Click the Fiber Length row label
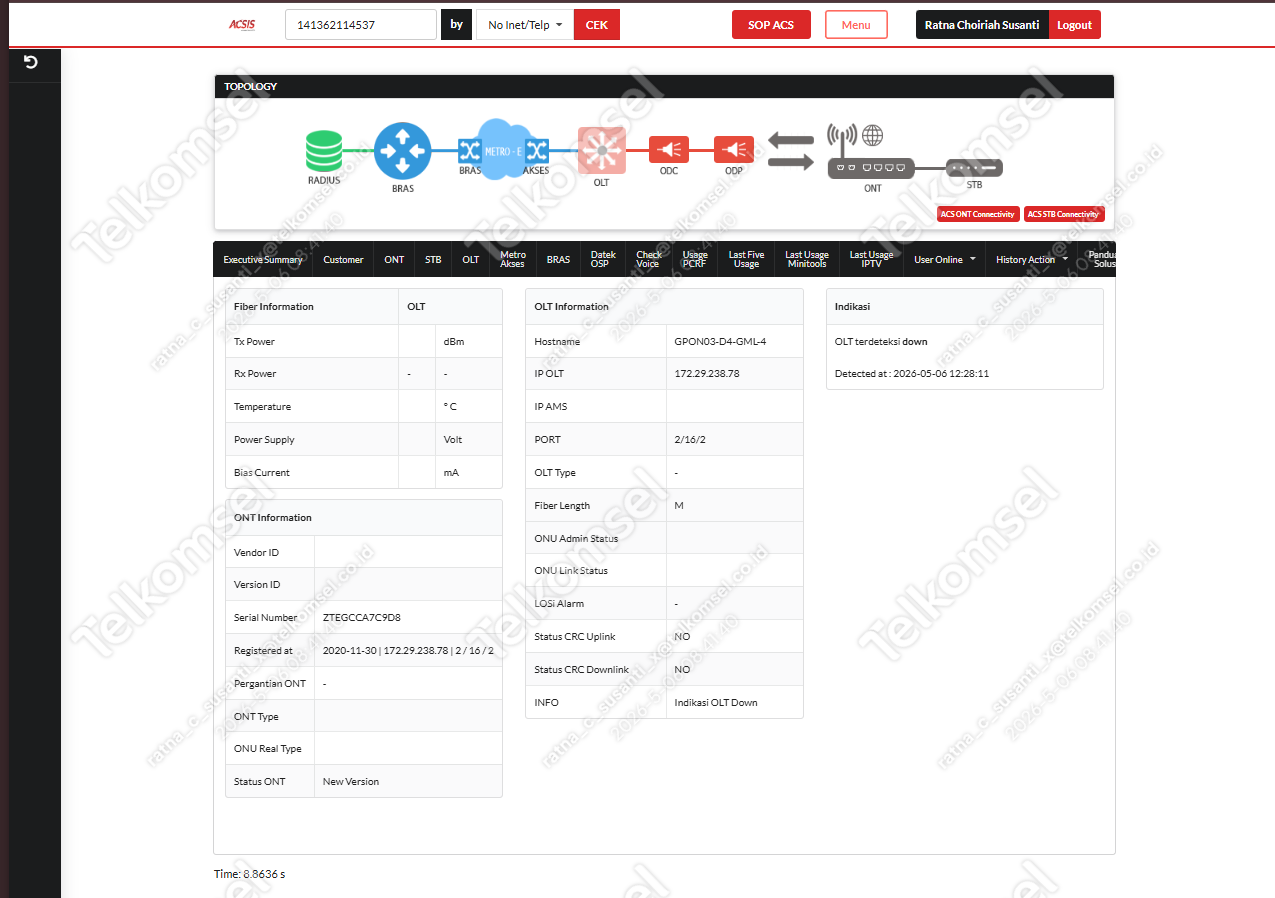The height and width of the screenshot is (898, 1275). [x=562, y=506]
